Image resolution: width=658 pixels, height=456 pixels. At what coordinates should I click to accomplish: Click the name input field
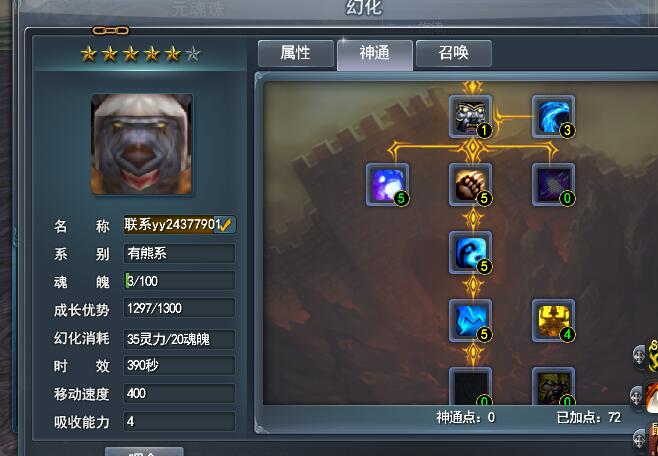[x=179, y=225]
